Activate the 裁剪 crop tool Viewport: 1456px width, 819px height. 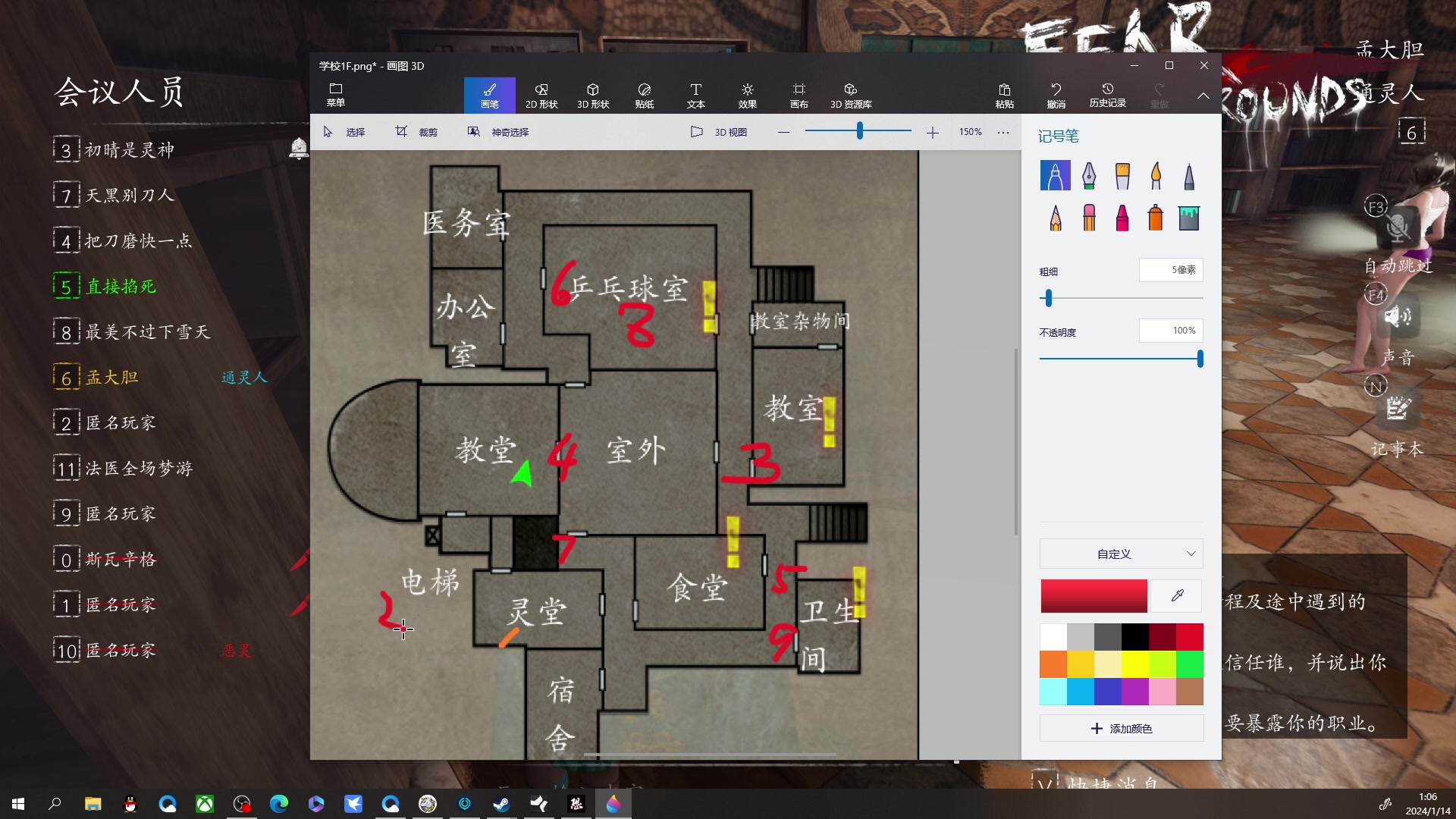(x=416, y=132)
